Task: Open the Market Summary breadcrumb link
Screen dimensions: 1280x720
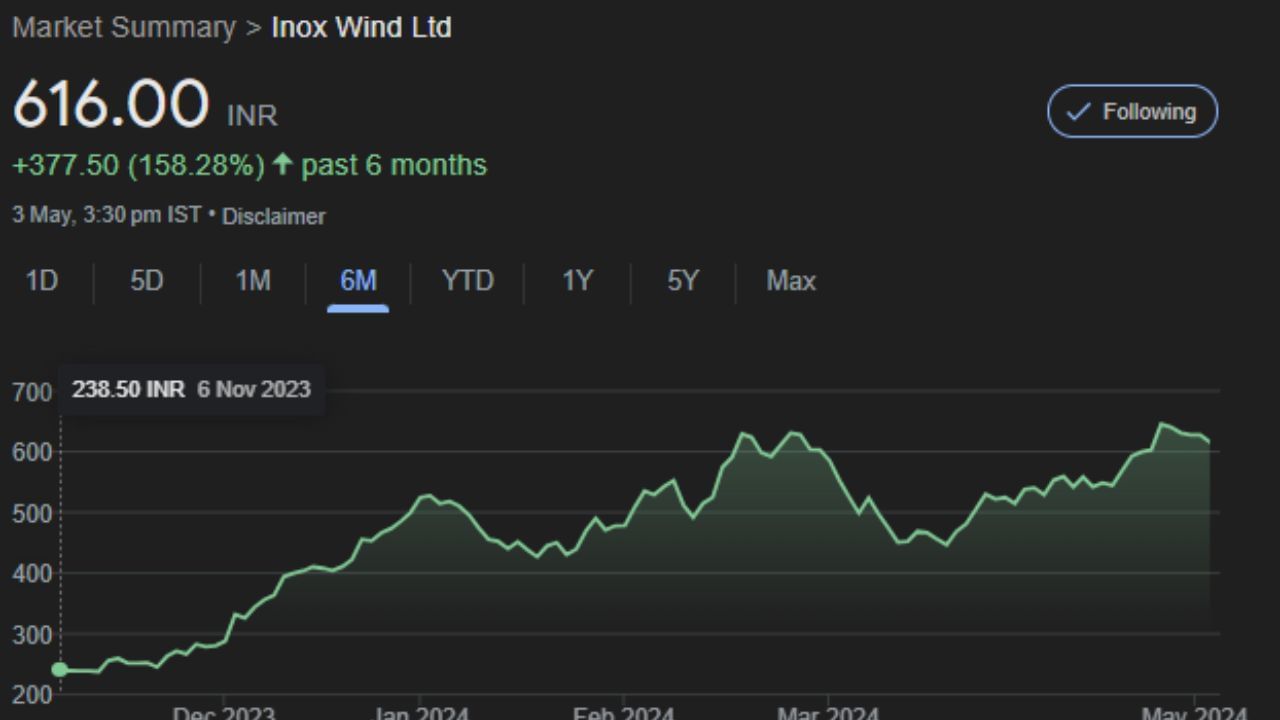Action: tap(123, 27)
